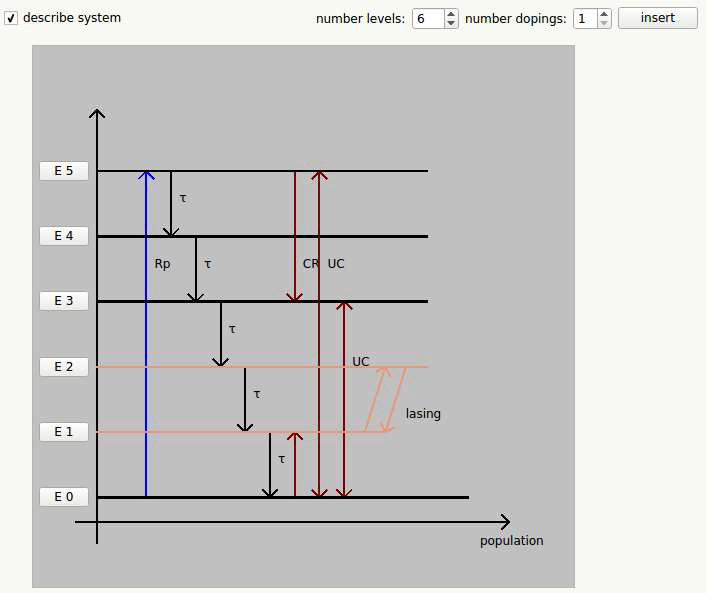
Task: Select the E 3 level button
Action: tap(64, 301)
